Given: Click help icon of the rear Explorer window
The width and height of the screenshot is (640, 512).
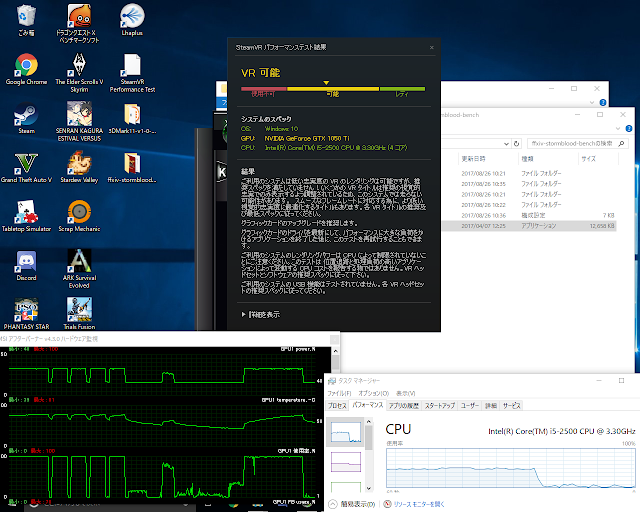Looking at the screenshot, I should [602, 102].
